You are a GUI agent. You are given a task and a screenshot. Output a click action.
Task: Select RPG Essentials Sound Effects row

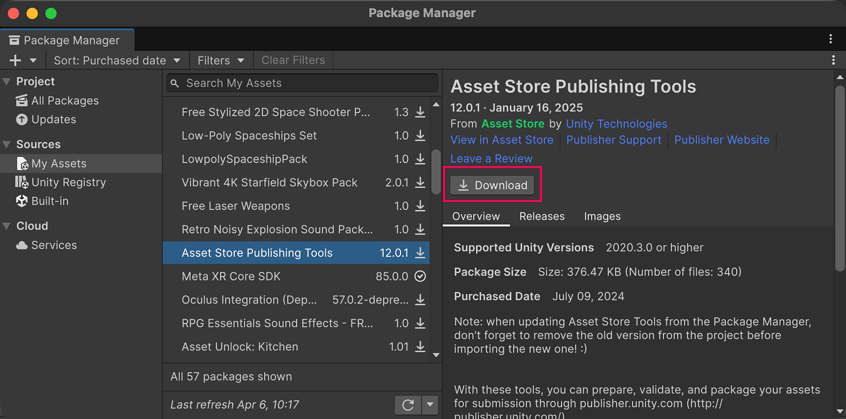point(296,323)
